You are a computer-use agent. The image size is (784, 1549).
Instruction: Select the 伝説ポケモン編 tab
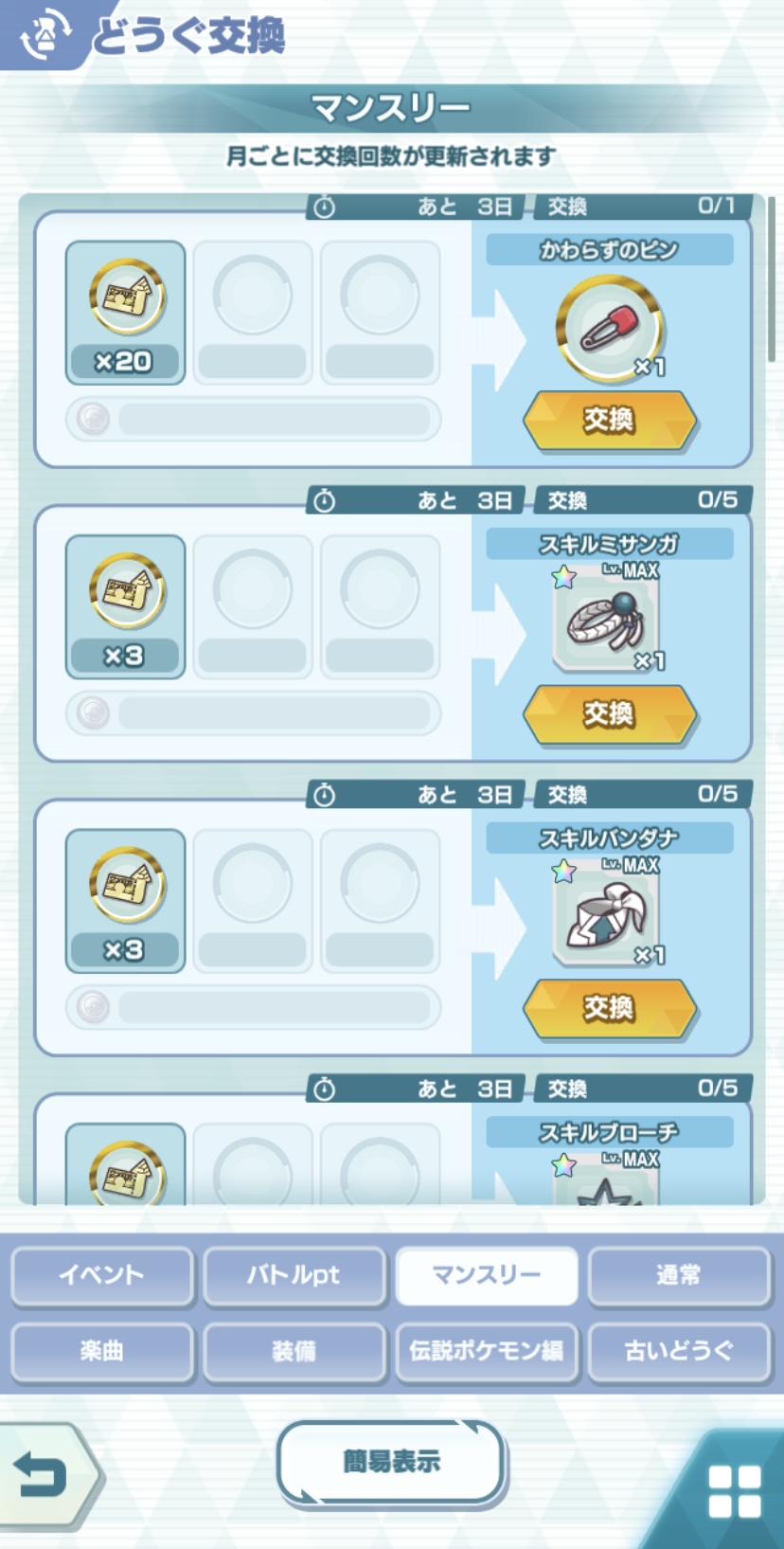(487, 1352)
